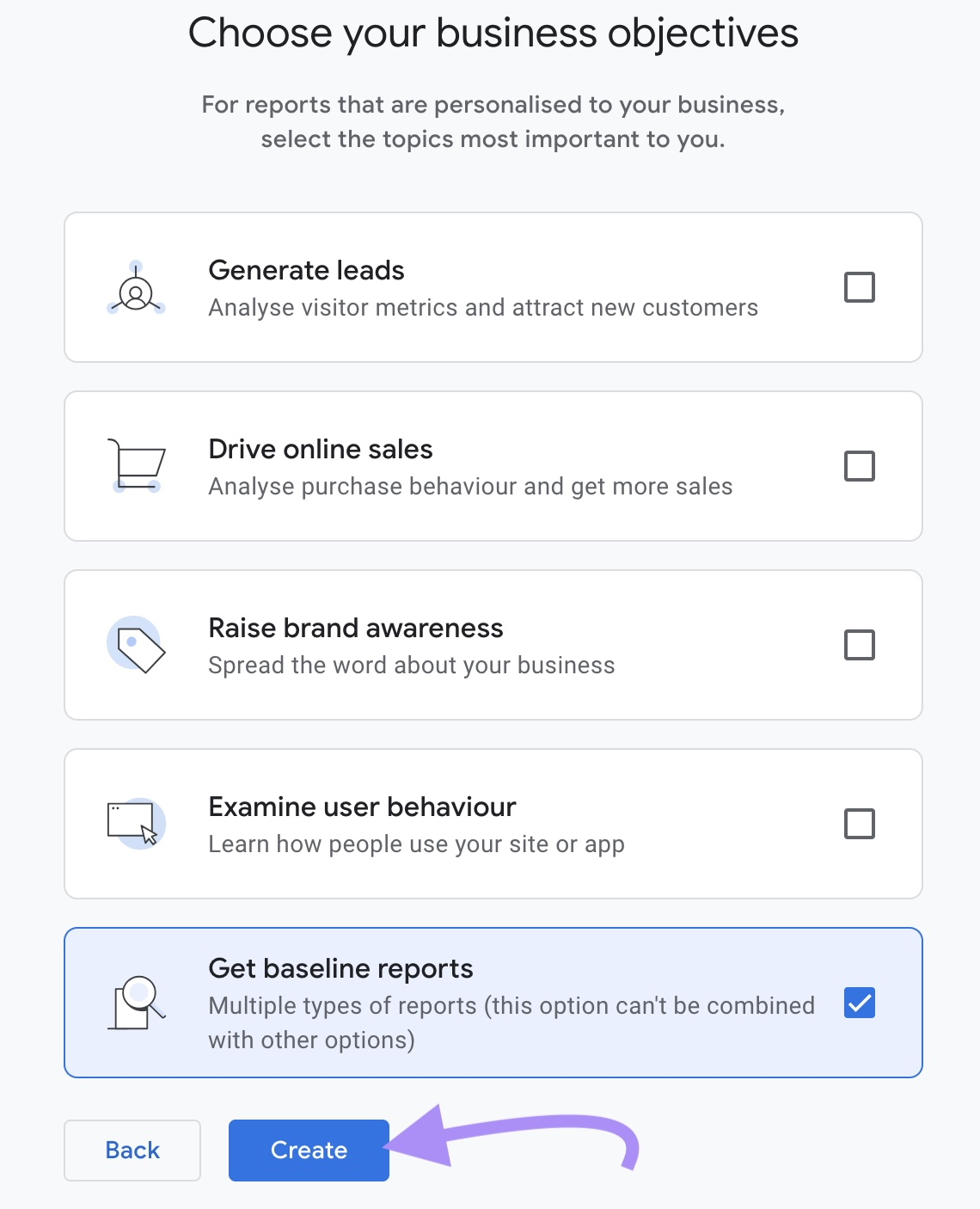This screenshot has width=980, height=1209.
Task: Click the person icon beside Generate leads
Action: click(x=135, y=292)
